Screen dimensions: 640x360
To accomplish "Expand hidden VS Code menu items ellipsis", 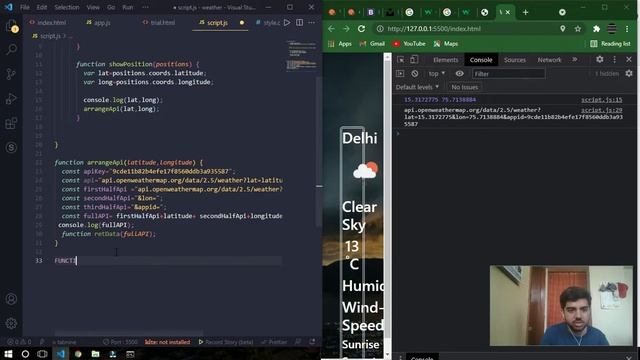I will point(145,7).
